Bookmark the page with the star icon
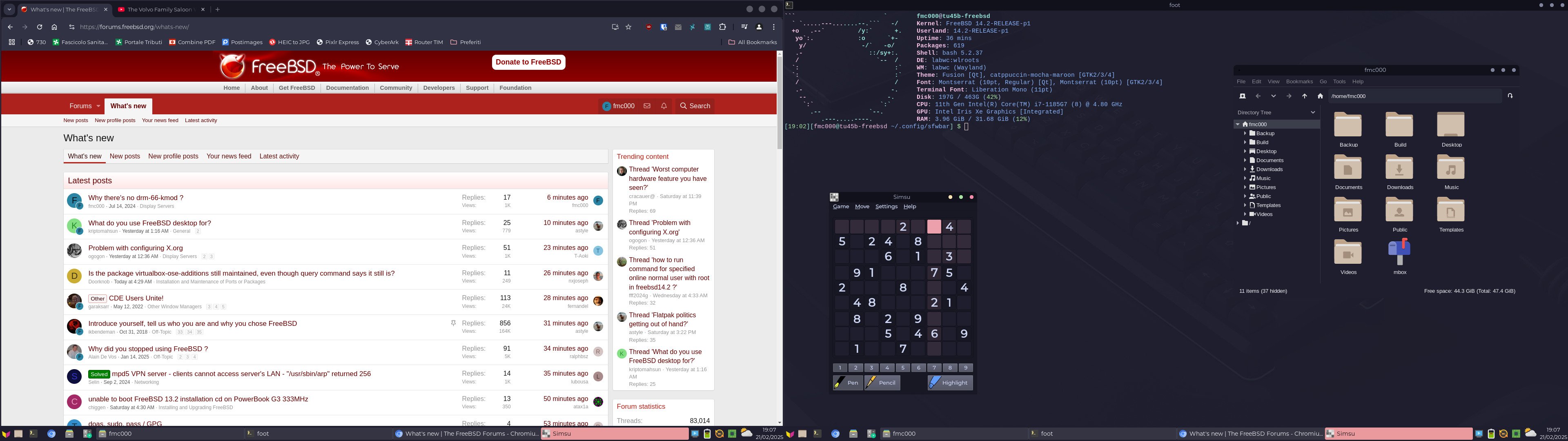This screenshot has height=441, width=1568. coord(629,27)
